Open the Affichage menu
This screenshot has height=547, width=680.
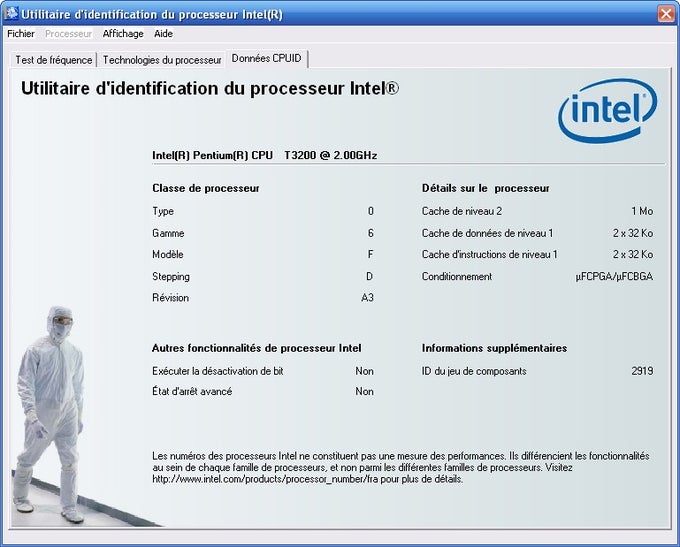pos(123,33)
